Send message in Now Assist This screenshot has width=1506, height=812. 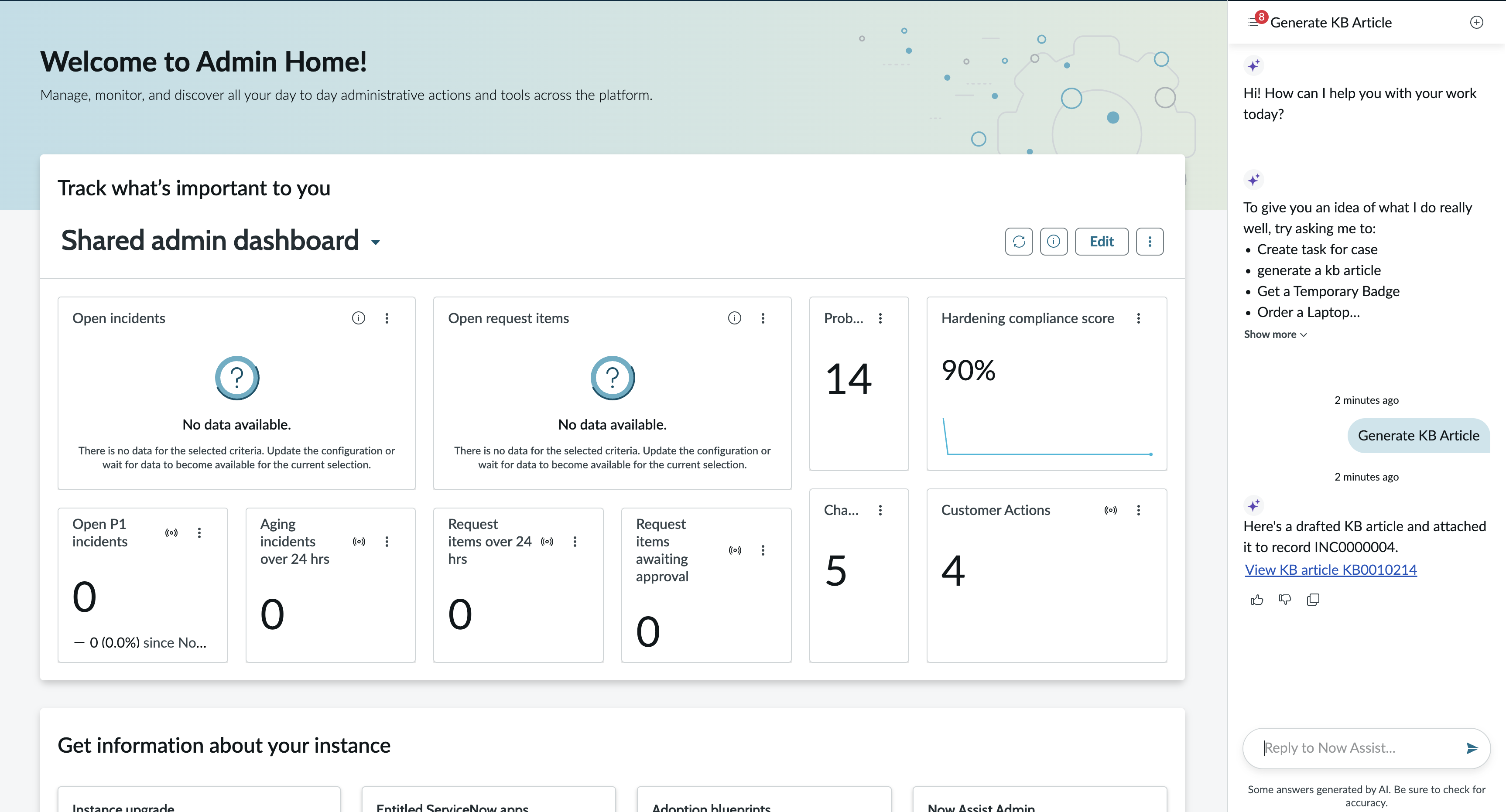coord(1472,748)
